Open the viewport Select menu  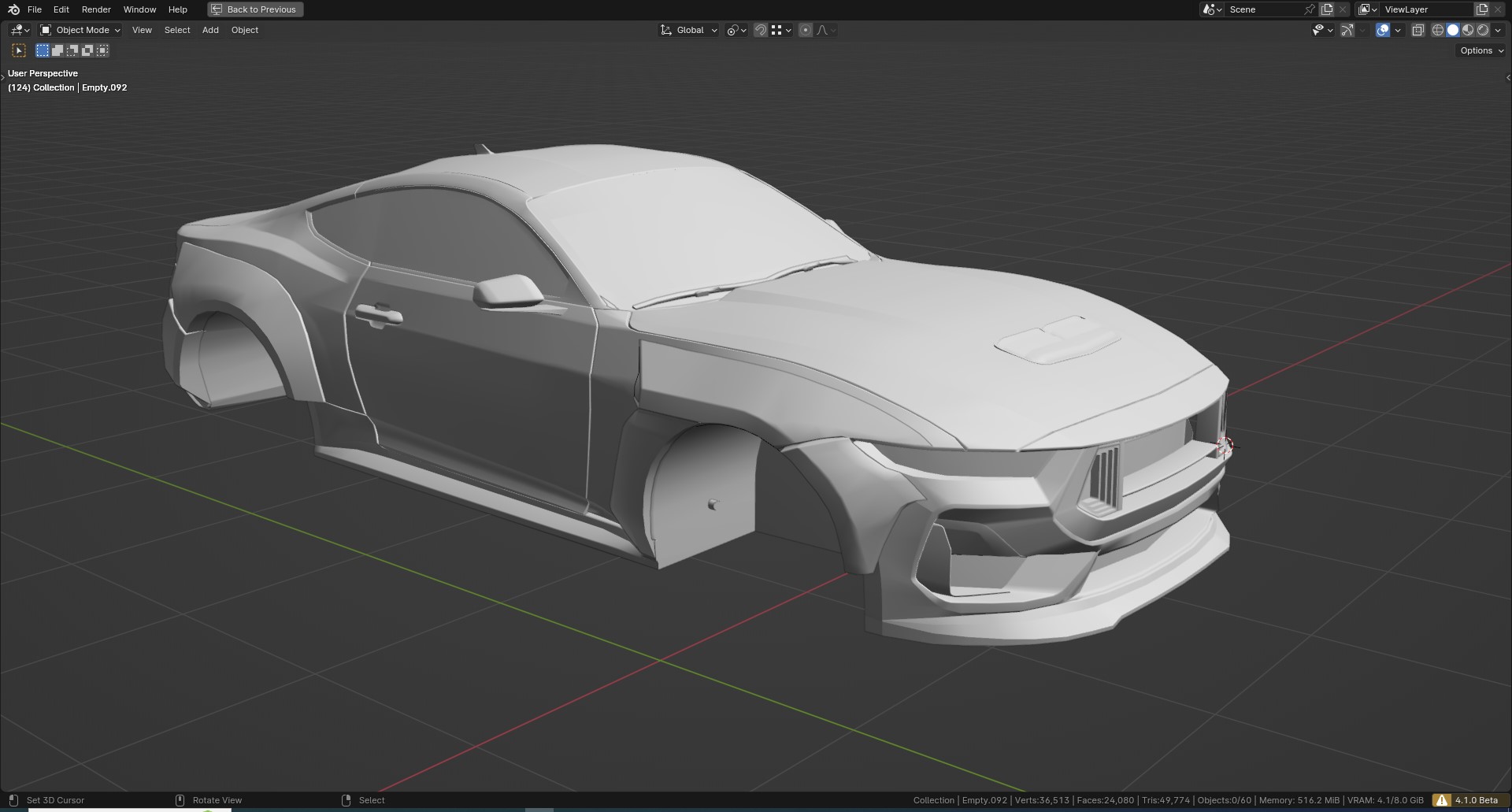tap(177, 30)
